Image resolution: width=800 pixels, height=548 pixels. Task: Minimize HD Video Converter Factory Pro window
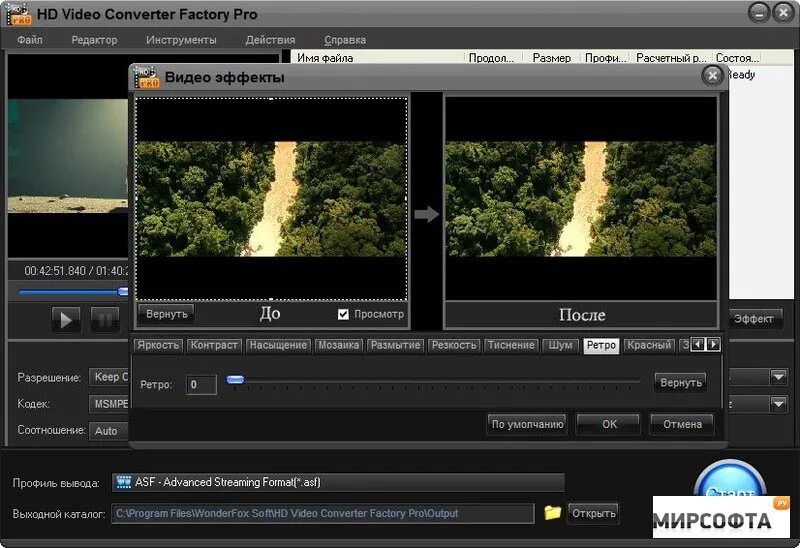tap(759, 13)
